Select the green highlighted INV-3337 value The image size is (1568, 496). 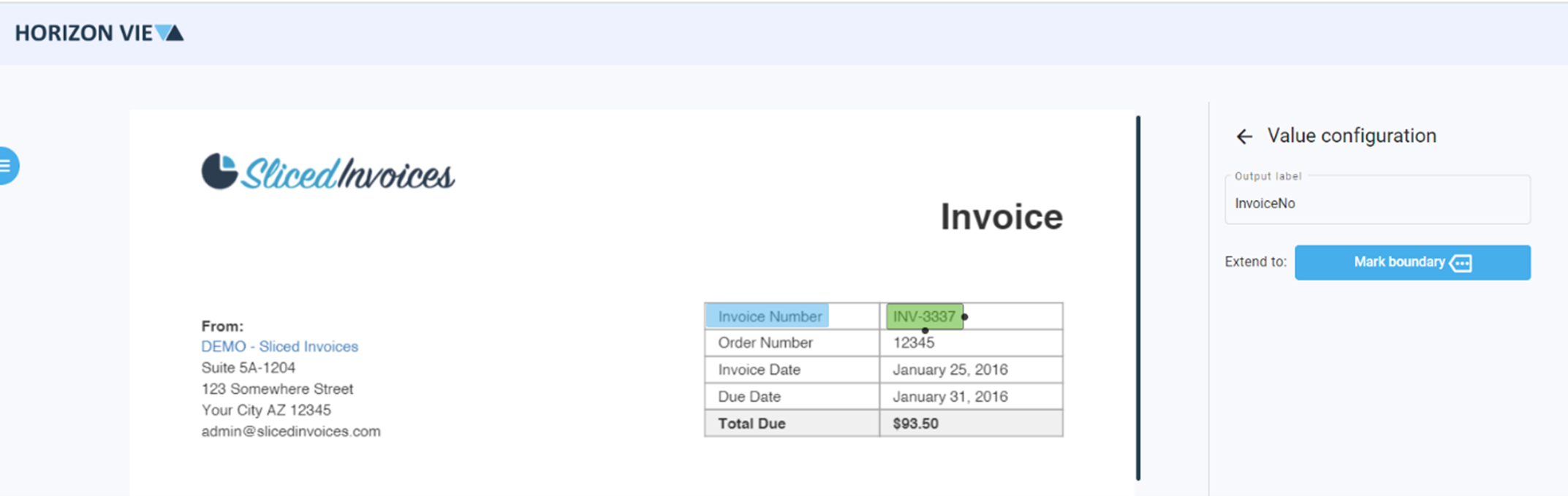pos(923,316)
